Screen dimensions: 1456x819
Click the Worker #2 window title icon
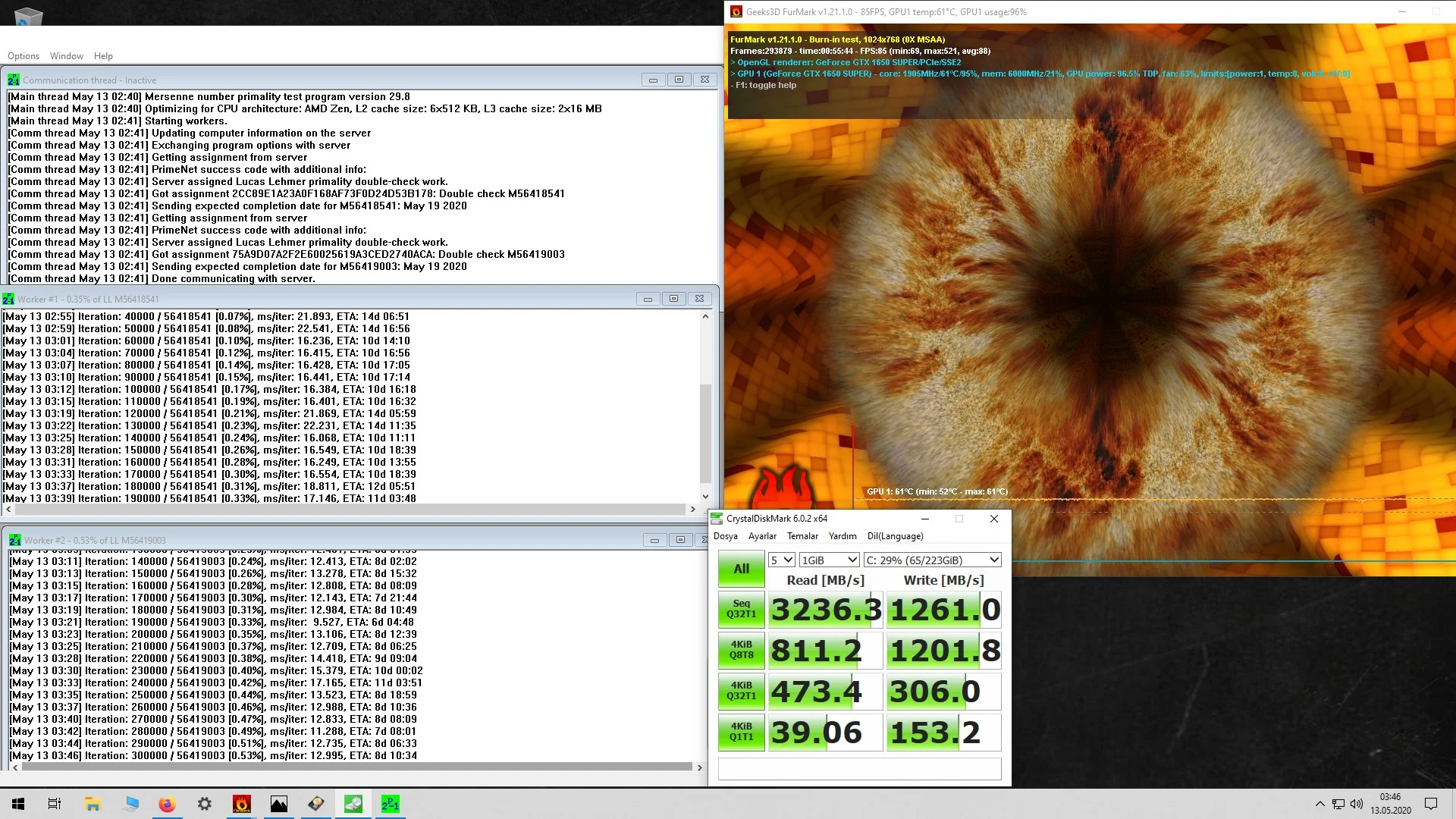15,540
